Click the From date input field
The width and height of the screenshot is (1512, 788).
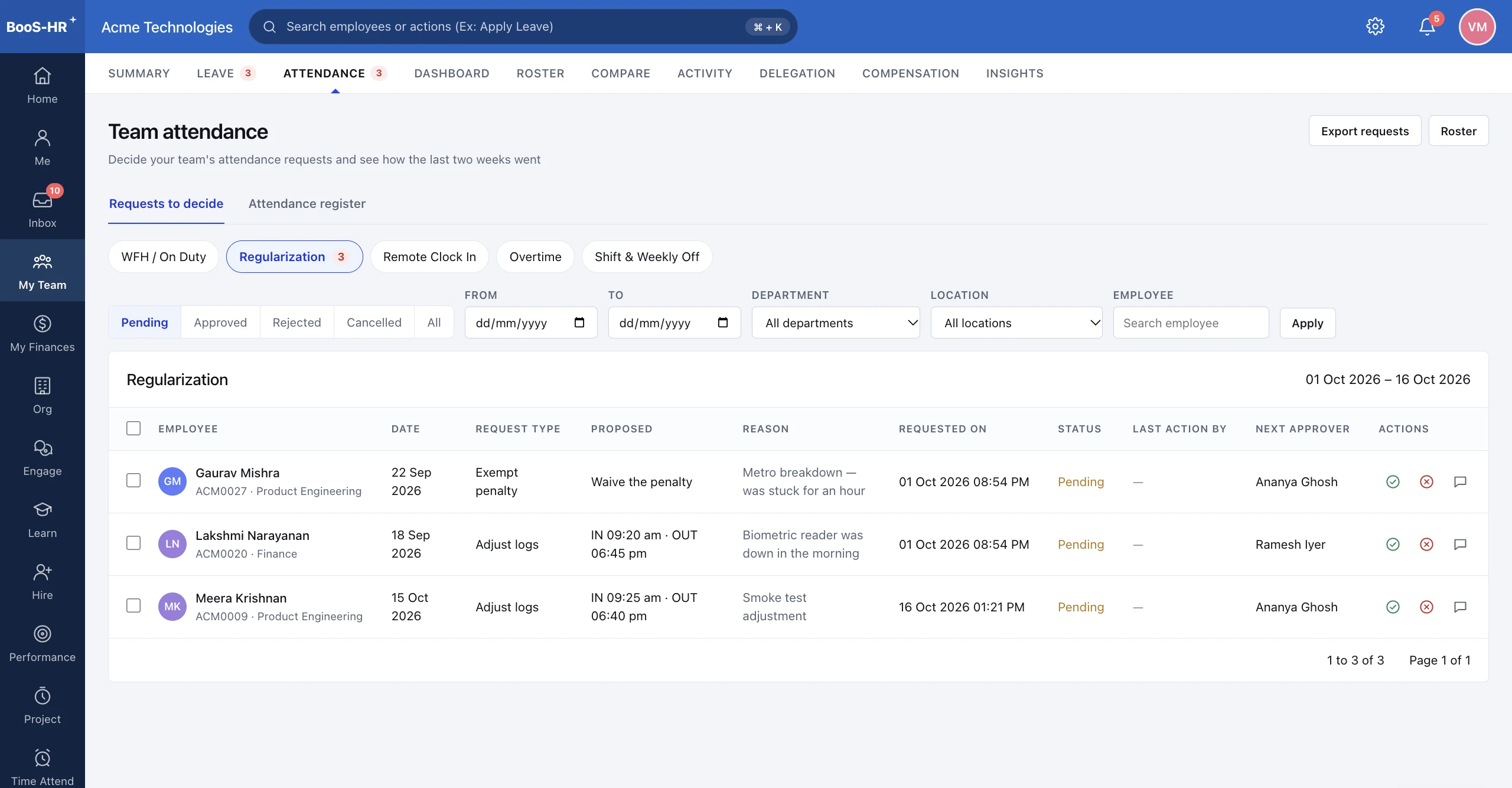[531, 323]
